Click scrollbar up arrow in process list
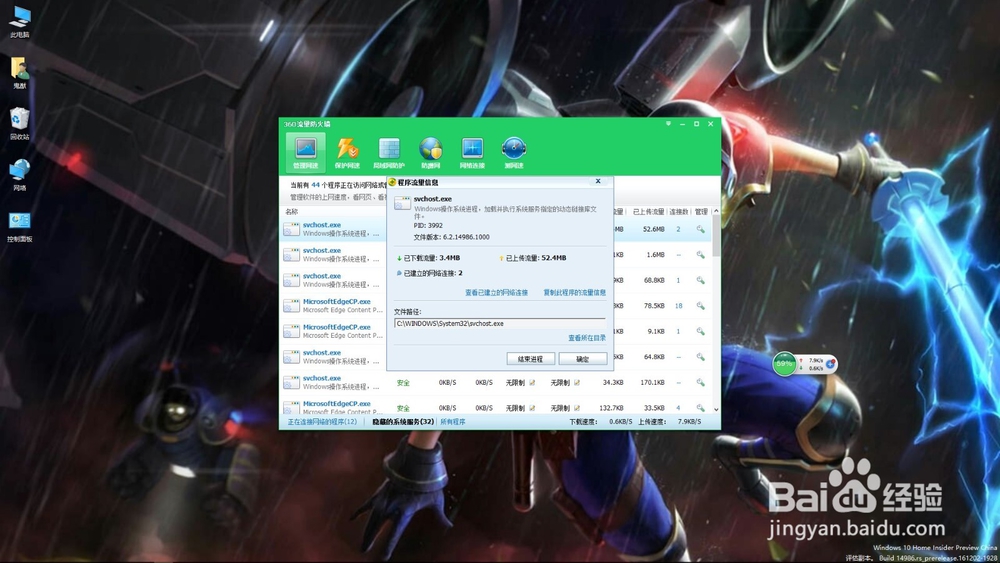This screenshot has width=1000, height=563. click(716, 211)
